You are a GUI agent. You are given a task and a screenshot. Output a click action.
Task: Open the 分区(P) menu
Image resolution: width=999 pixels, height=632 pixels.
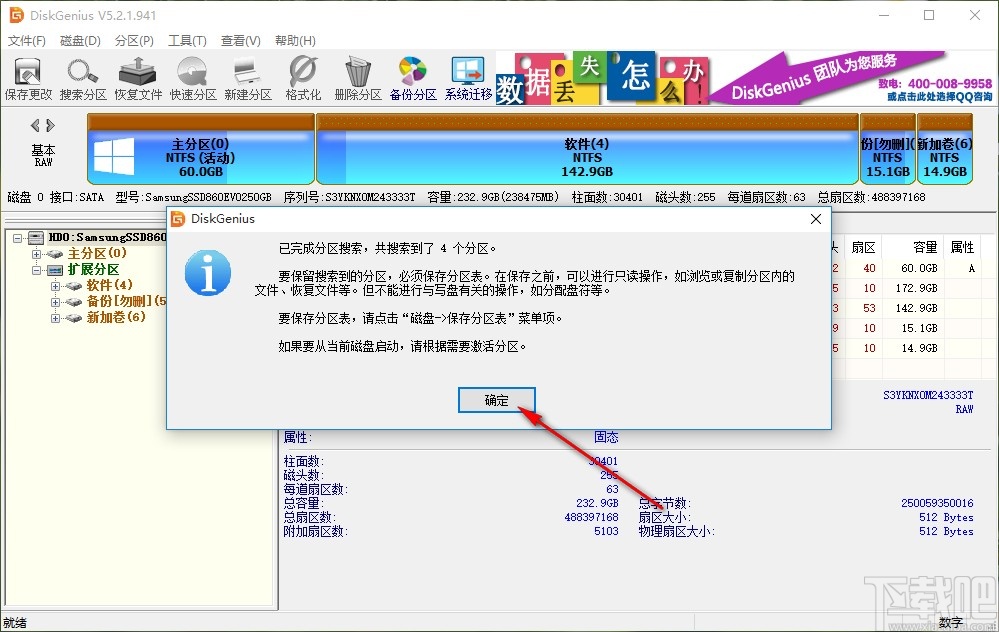[134, 41]
